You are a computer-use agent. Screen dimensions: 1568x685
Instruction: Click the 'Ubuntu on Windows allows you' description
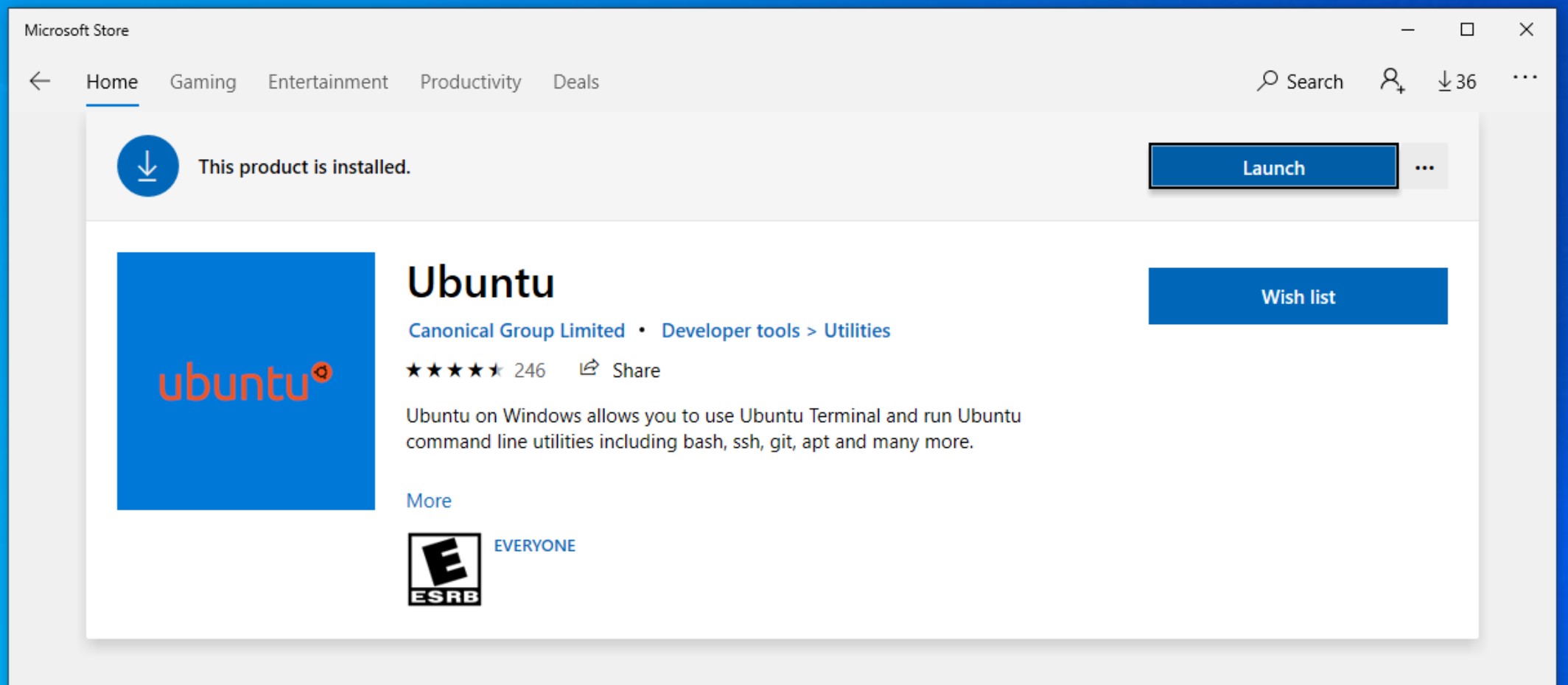coord(713,429)
